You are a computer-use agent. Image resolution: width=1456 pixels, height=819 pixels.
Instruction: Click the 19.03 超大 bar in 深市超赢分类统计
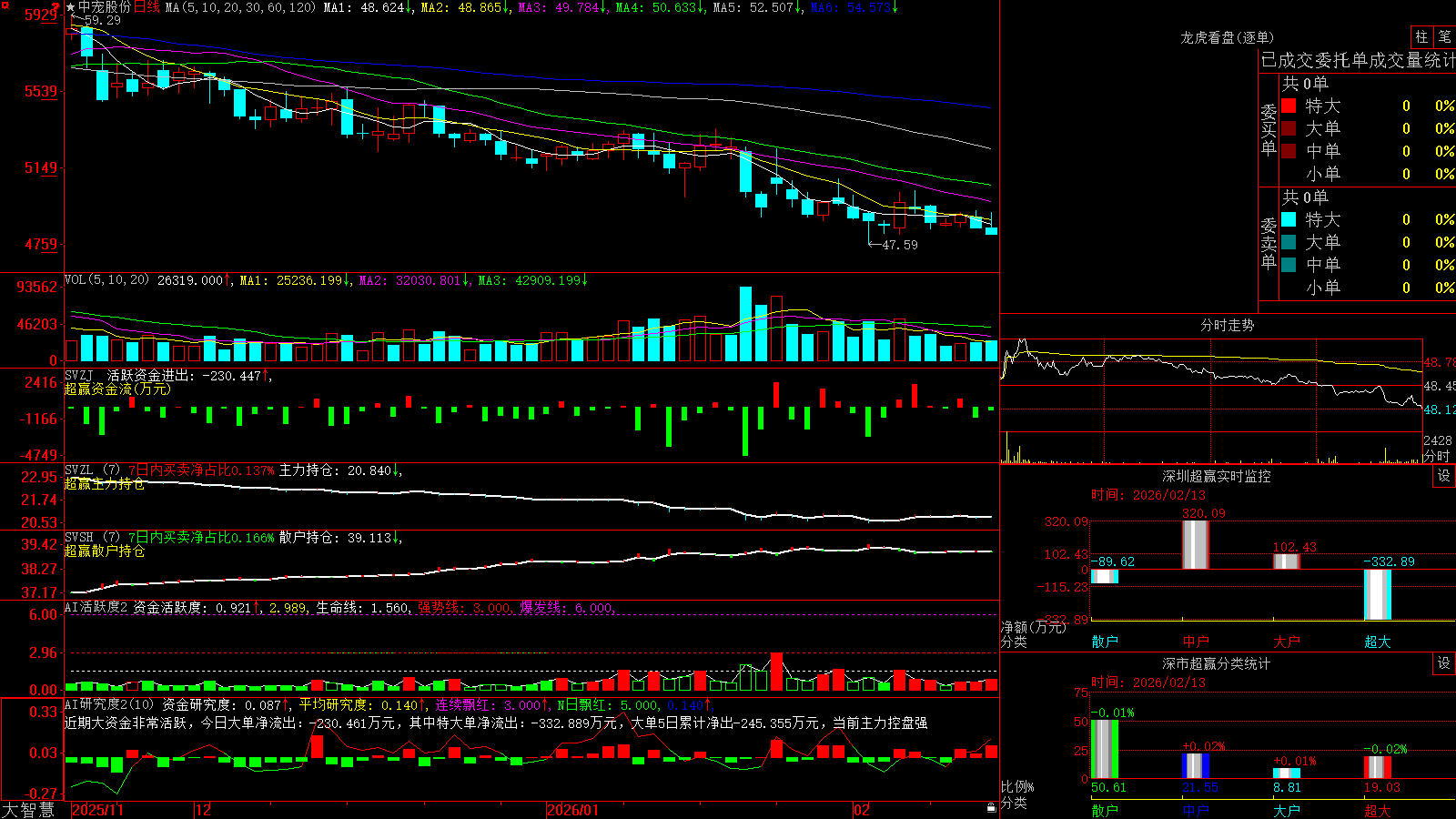tap(1378, 767)
